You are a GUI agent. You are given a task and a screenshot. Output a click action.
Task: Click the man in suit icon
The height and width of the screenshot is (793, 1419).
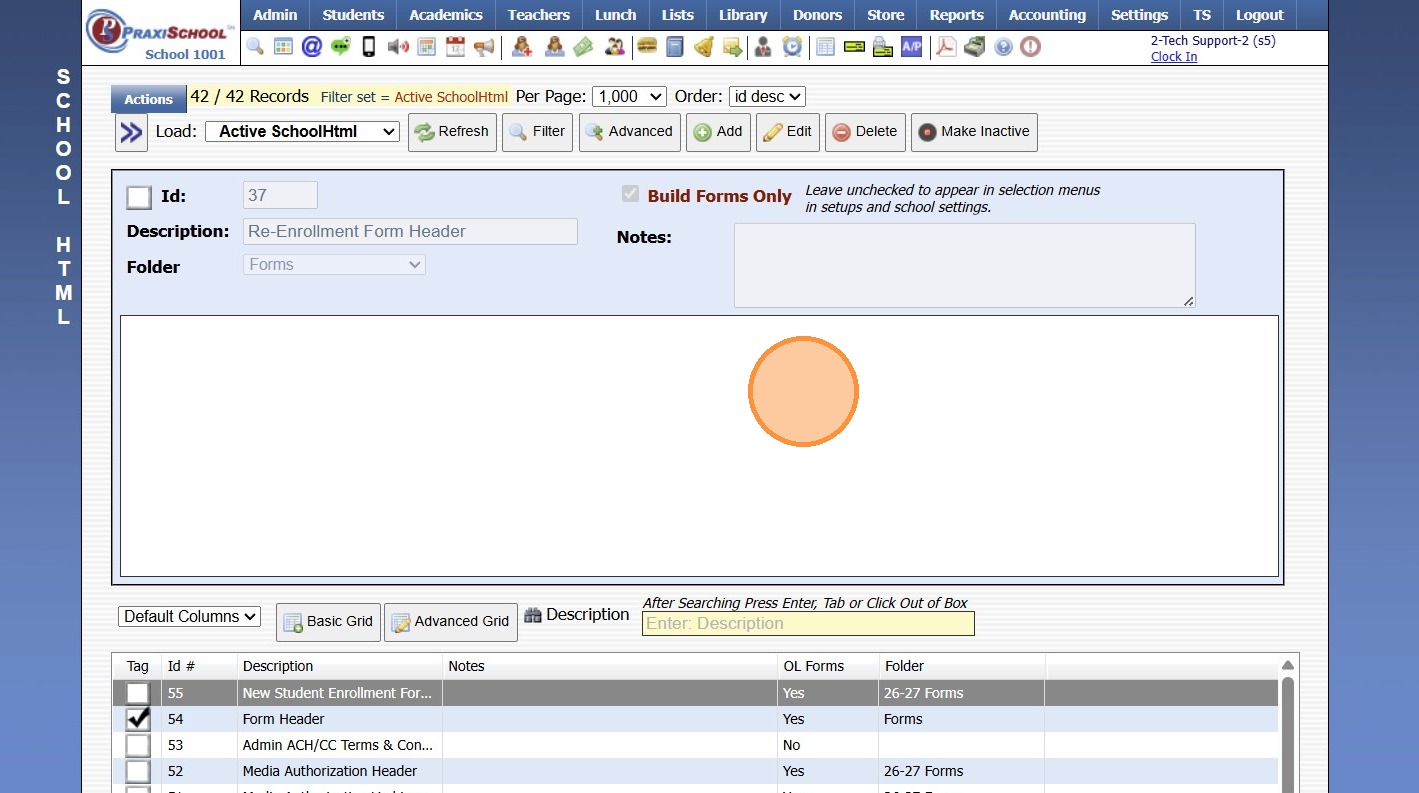coord(763,47)
